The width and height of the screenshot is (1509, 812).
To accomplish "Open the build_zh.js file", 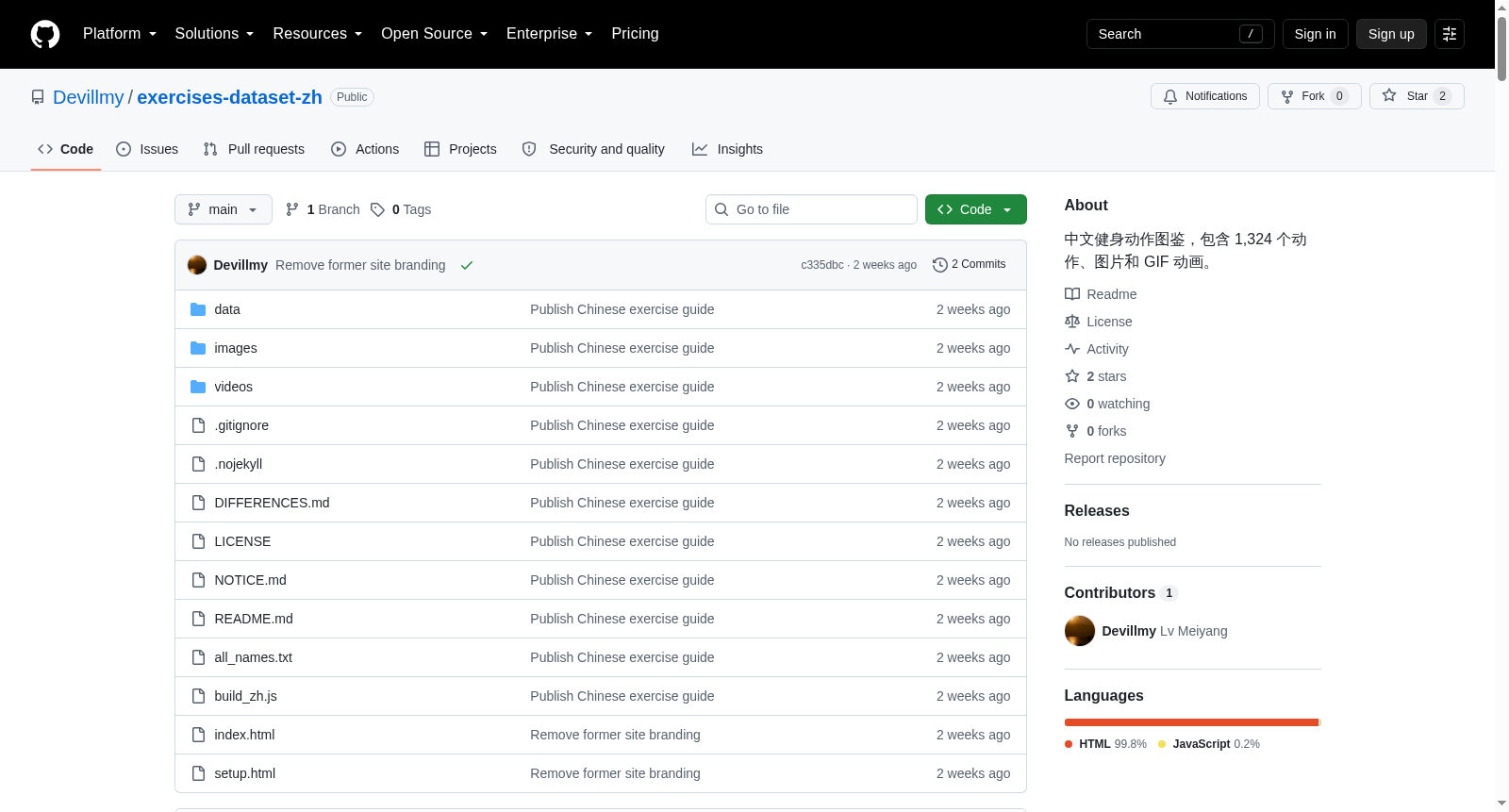I will [245, 696].
